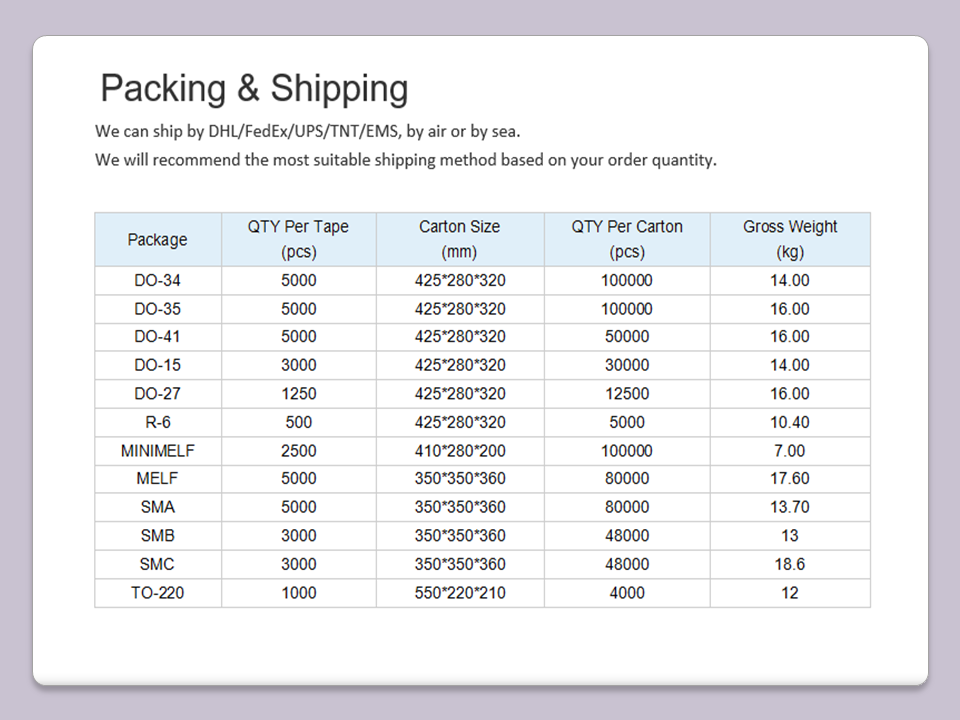Click the Carton Size column header
This screenshot has width=960, height=720.
pyautogui.click(x=460, y=239)
